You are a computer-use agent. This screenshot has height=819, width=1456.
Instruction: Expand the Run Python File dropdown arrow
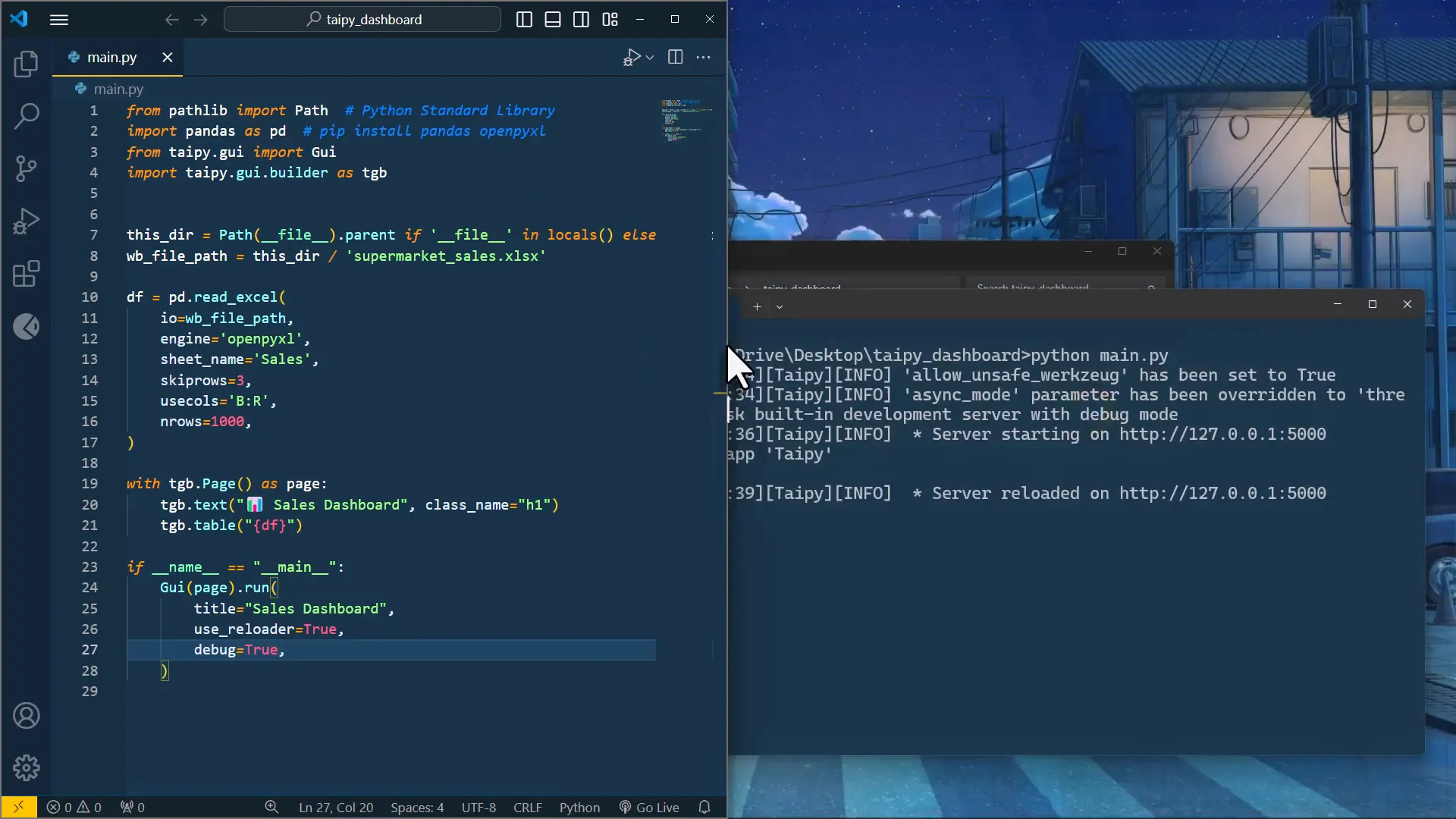click(x=650, y=58)
